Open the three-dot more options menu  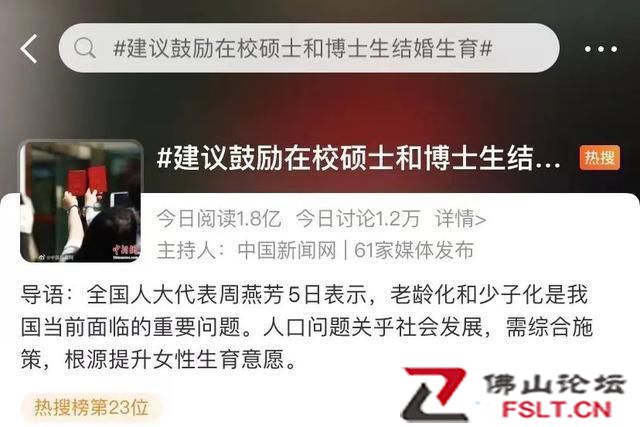coord(600,49)
